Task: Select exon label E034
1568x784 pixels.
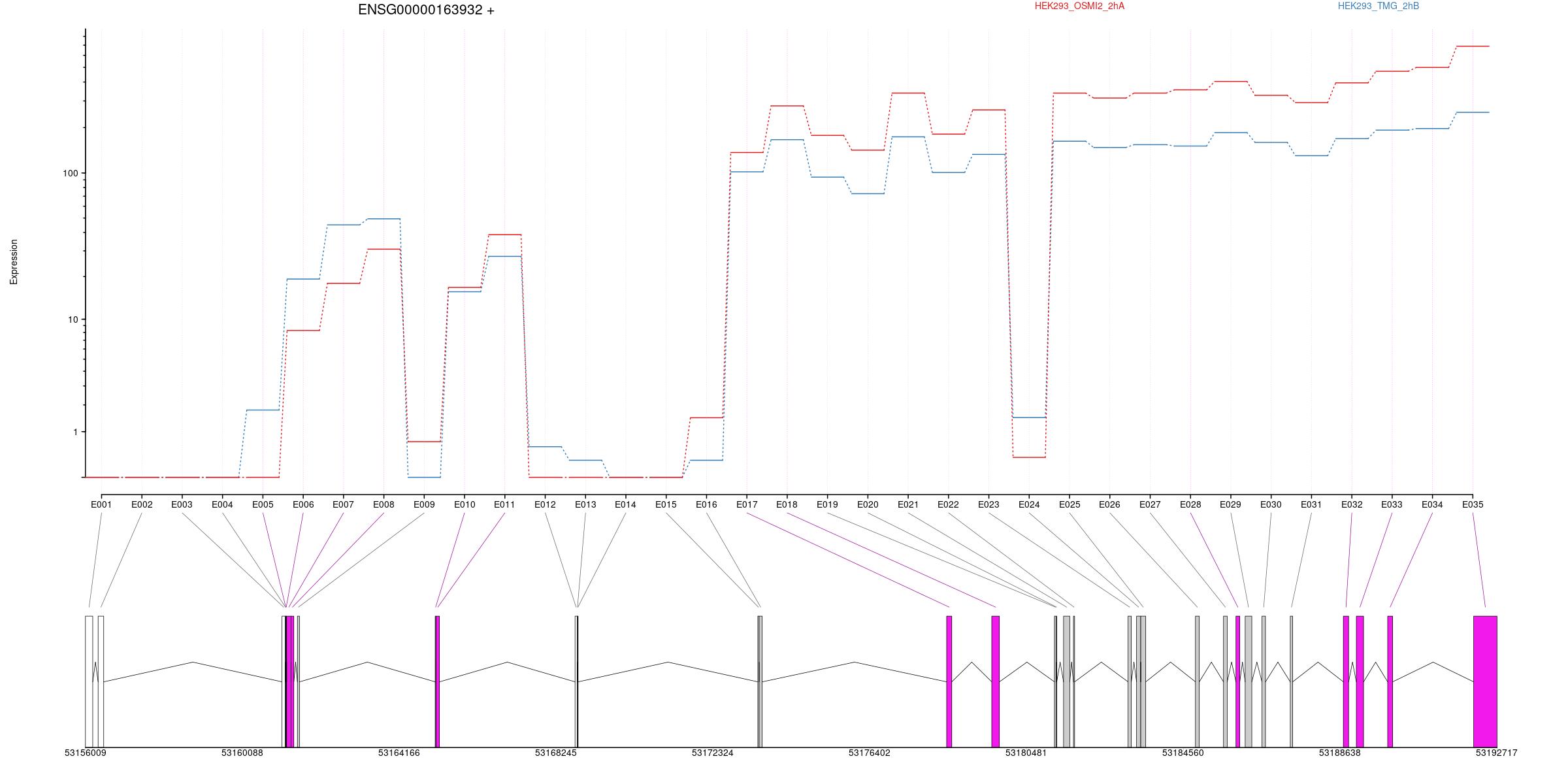Action: pyautogui.click(x=1432, y=504)
